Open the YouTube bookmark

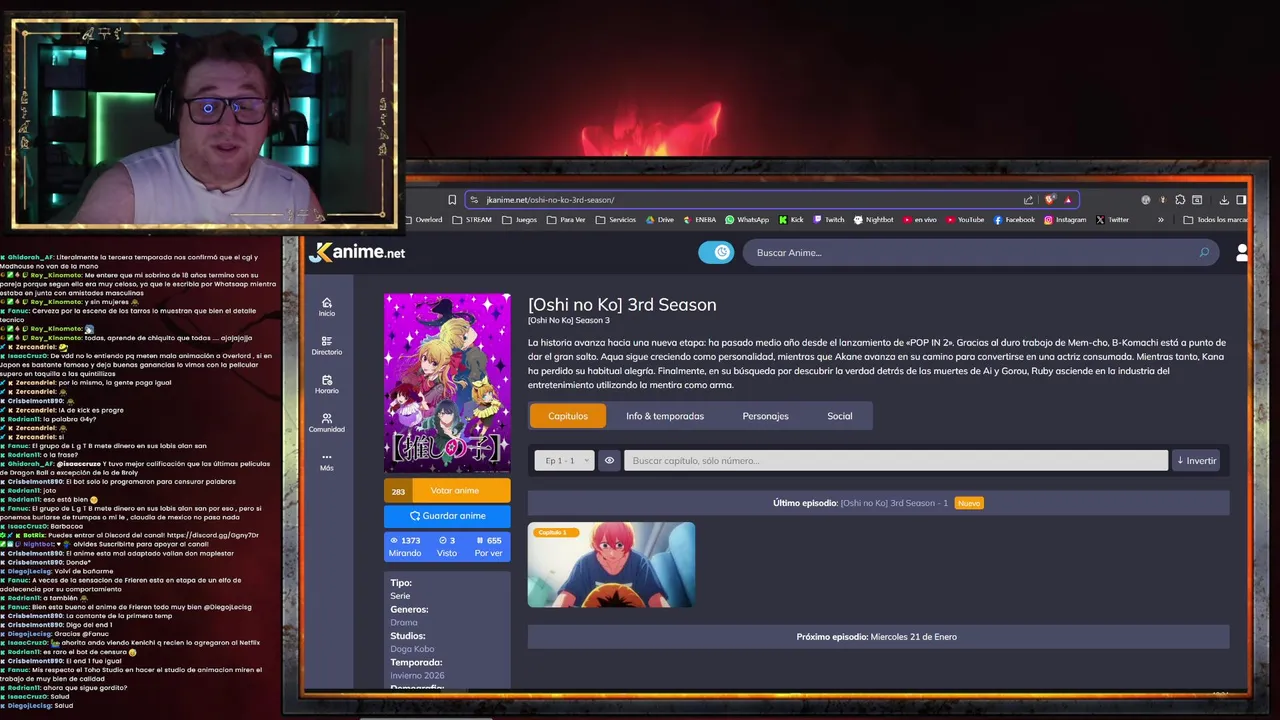pos(965,220)
